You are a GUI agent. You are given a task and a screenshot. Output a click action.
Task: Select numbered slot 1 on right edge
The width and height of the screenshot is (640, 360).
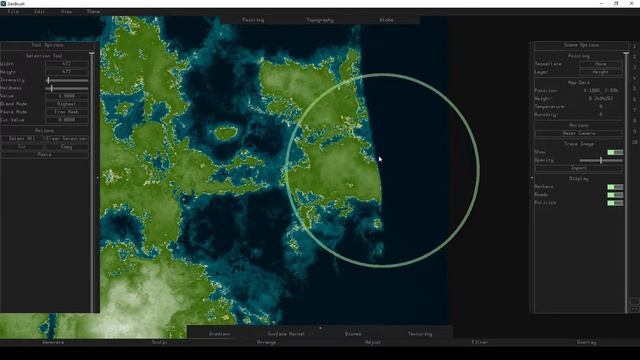(x=635, y=47)
